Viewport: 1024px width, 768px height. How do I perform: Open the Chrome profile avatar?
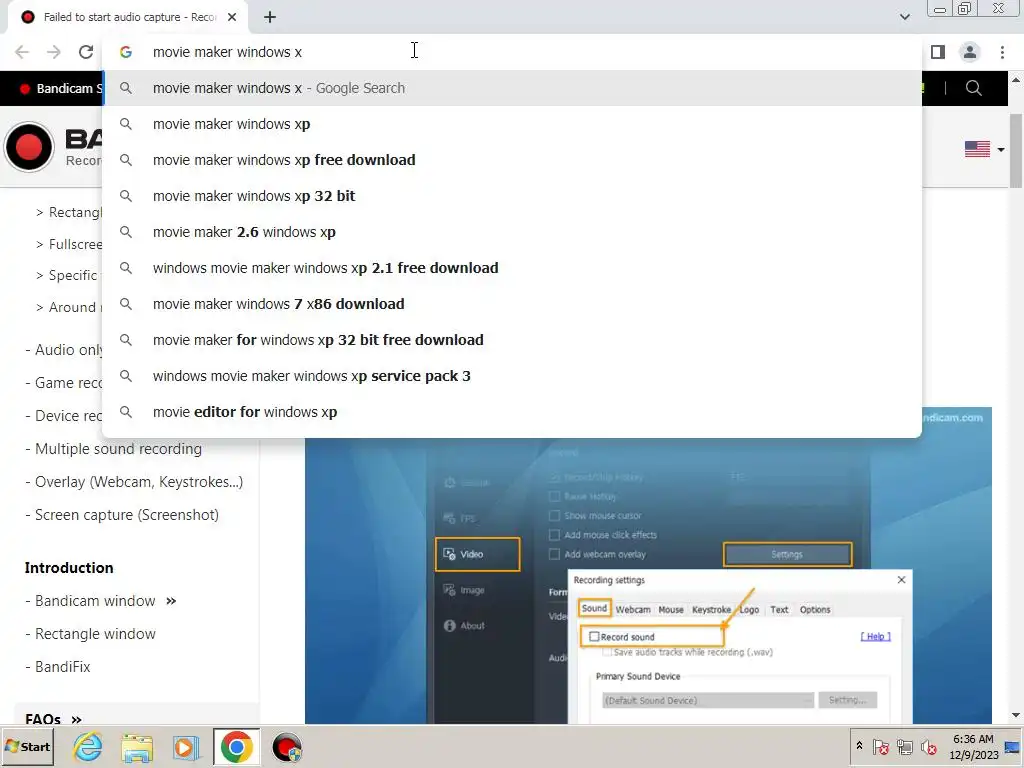pyautogui.click(x=970, y=52)
